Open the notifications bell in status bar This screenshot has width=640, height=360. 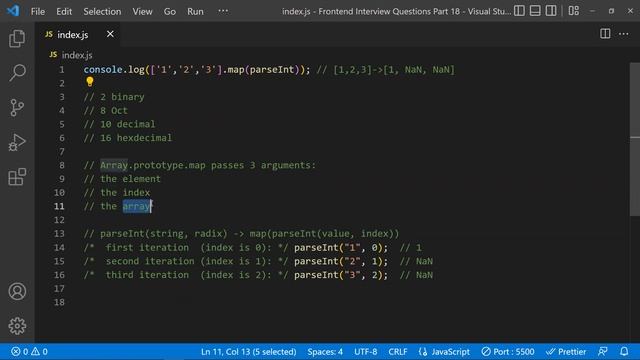pos(624,351)
